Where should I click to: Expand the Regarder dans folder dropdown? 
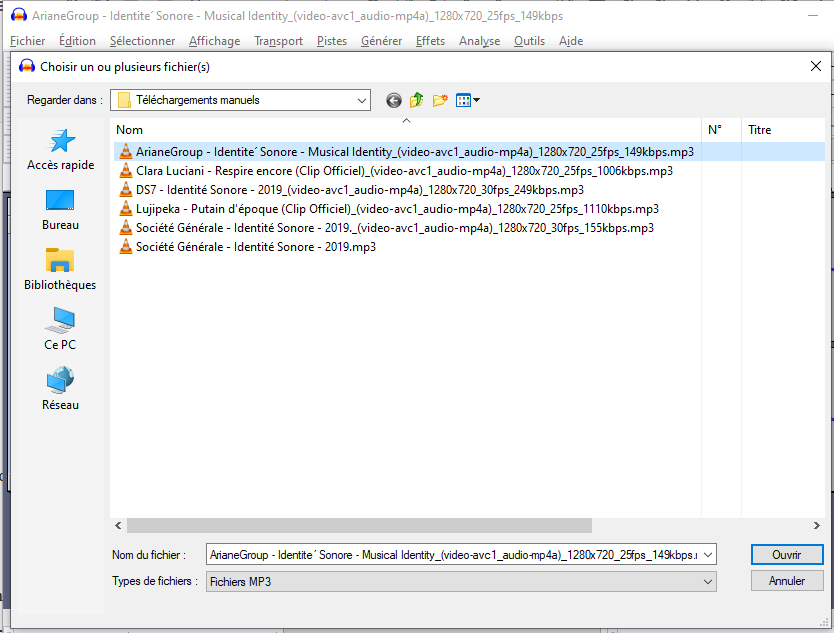pyautogui.click(x=362, y=100)
